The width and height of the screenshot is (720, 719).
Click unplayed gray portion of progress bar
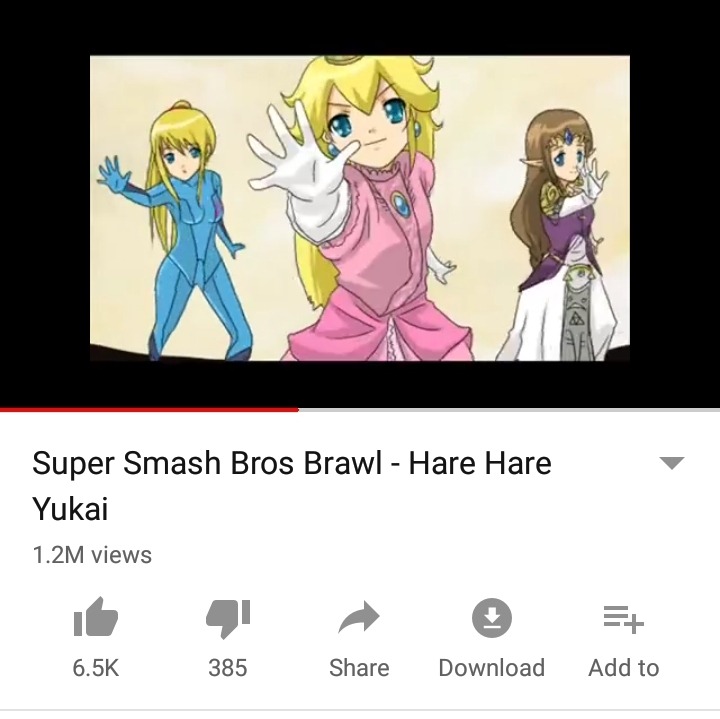point(509,410)
